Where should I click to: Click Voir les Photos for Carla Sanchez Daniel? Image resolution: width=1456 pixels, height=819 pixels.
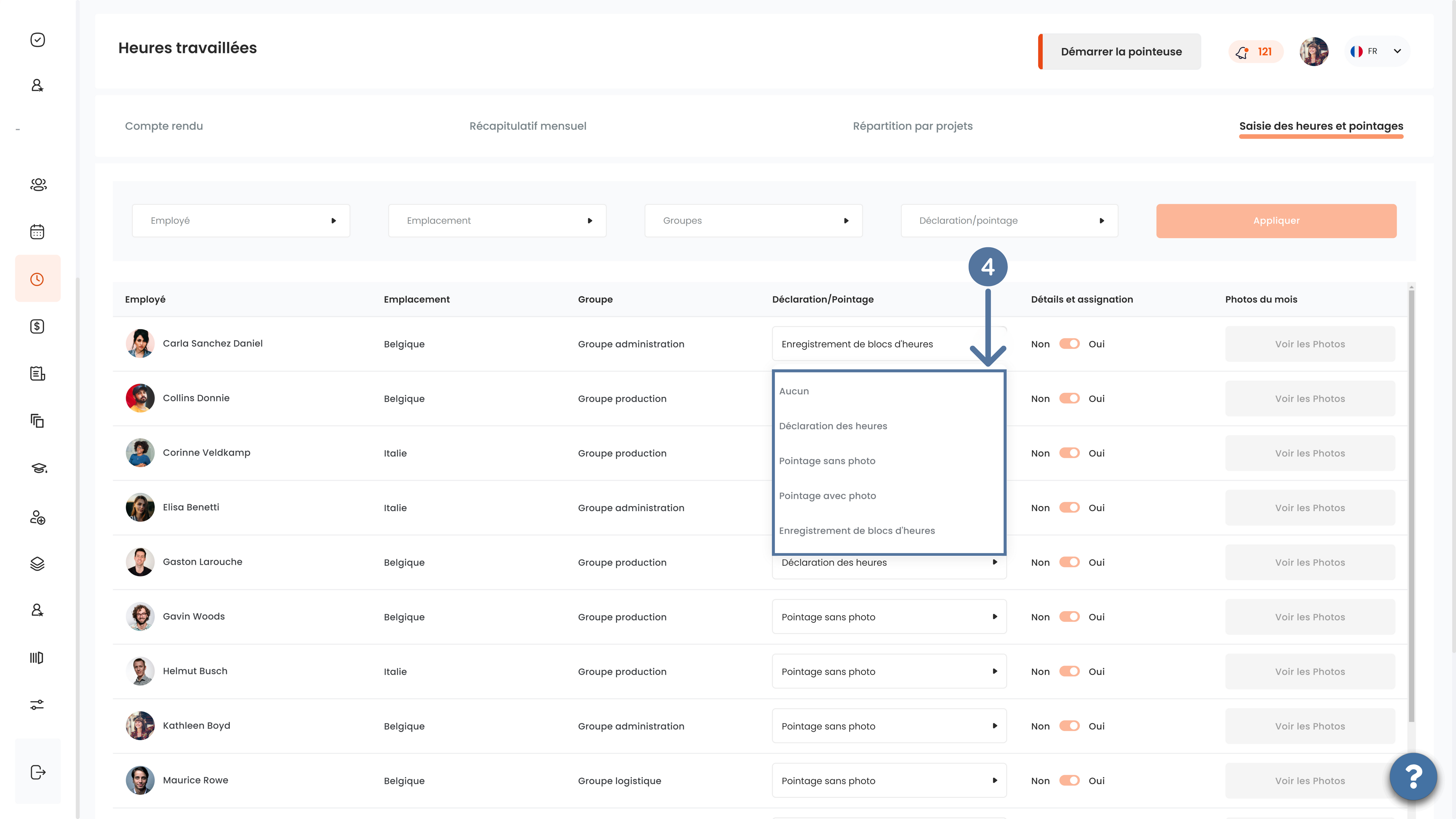1310,344
